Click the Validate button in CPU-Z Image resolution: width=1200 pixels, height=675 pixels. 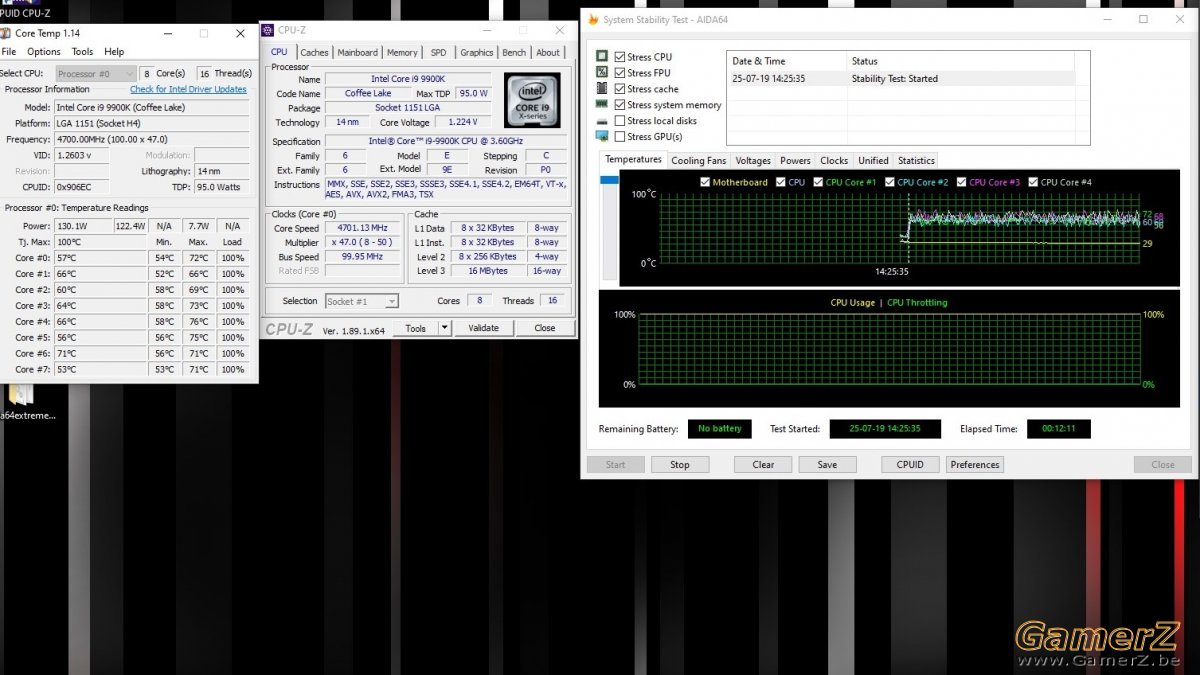pyautogui.click(x=484, y=328)
